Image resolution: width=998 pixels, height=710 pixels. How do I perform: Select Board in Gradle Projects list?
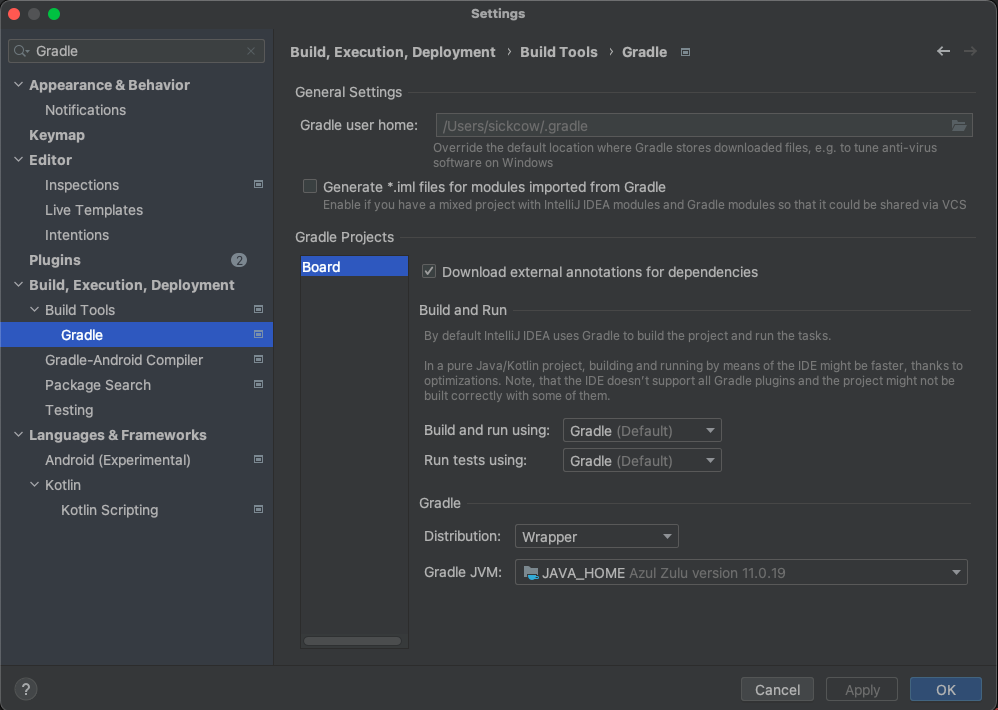click(354, 267)
